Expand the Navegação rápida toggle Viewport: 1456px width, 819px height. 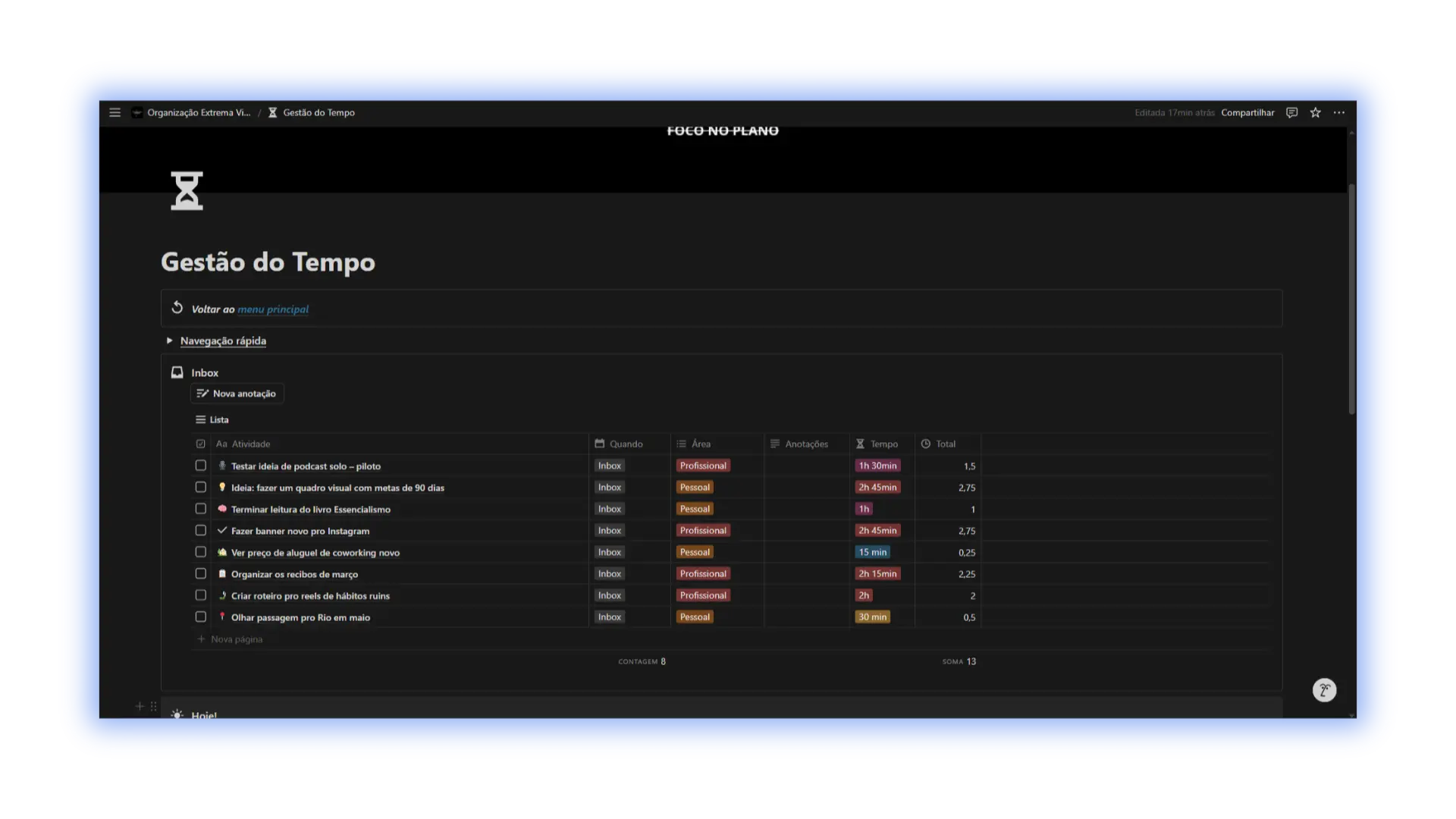(x=169, y=340)
